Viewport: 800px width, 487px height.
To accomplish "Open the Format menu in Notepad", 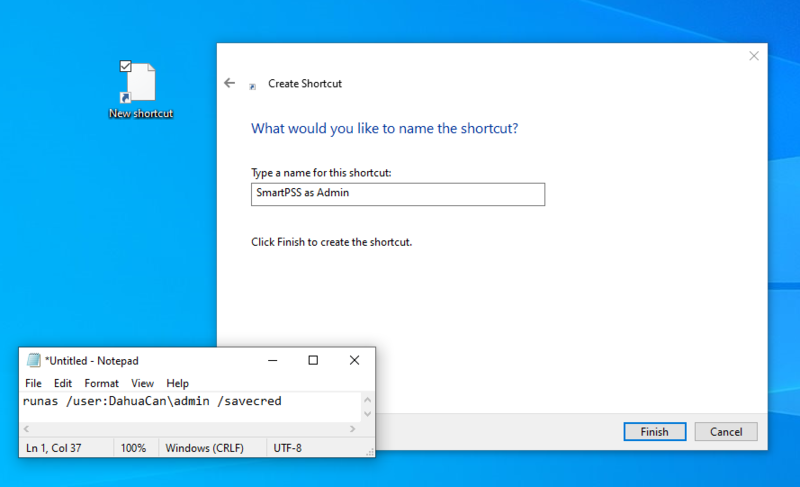I will 101,383.
